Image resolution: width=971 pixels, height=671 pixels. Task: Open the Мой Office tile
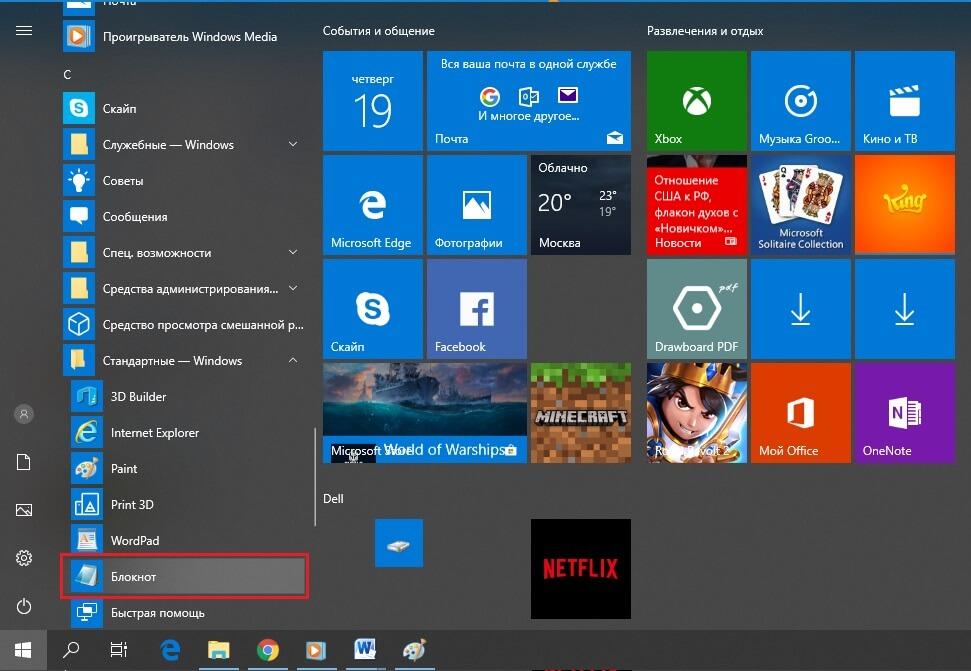pyautogui.click(x=801, y=413)
